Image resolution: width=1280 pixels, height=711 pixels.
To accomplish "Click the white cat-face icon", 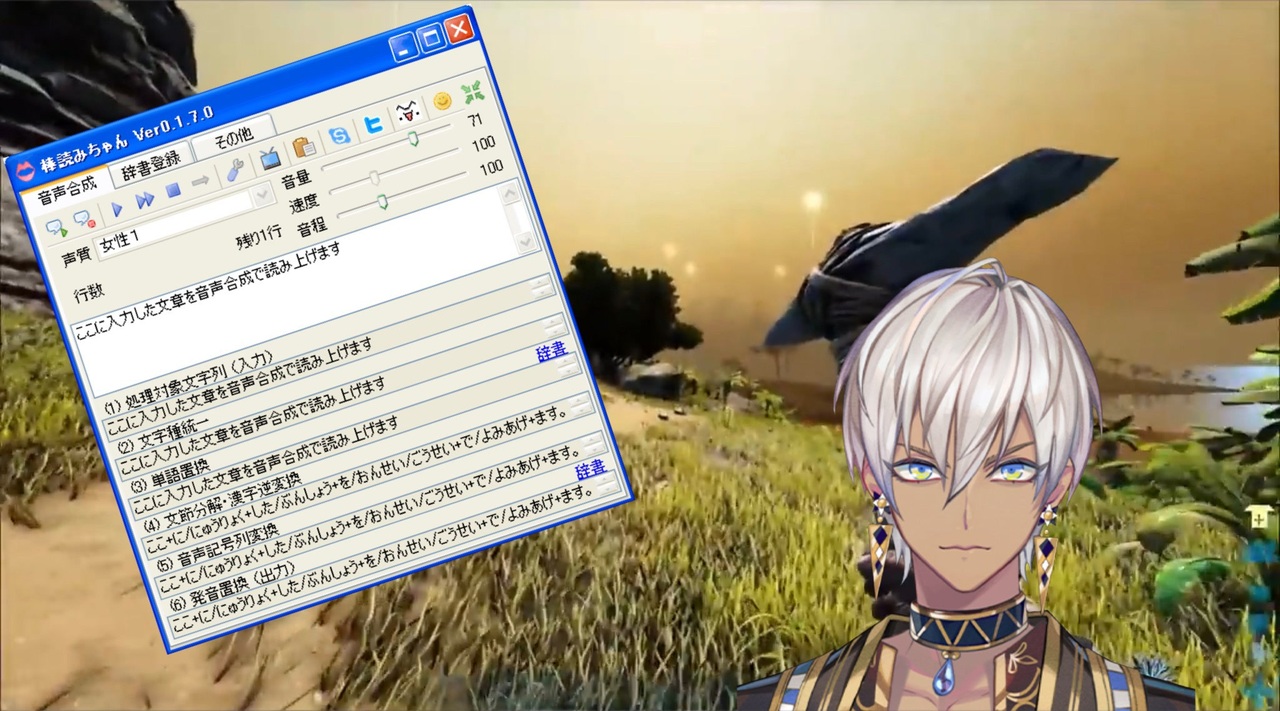I will tap(406, 113).
